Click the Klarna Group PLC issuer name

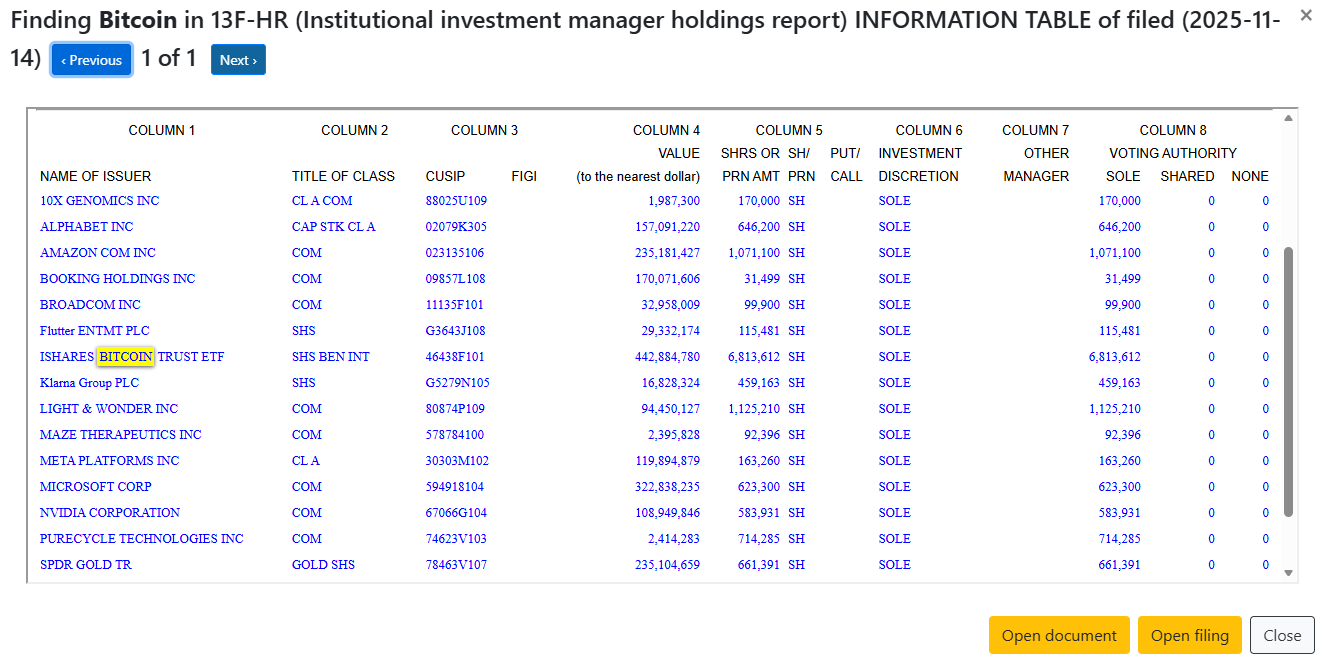pos(89,383)
